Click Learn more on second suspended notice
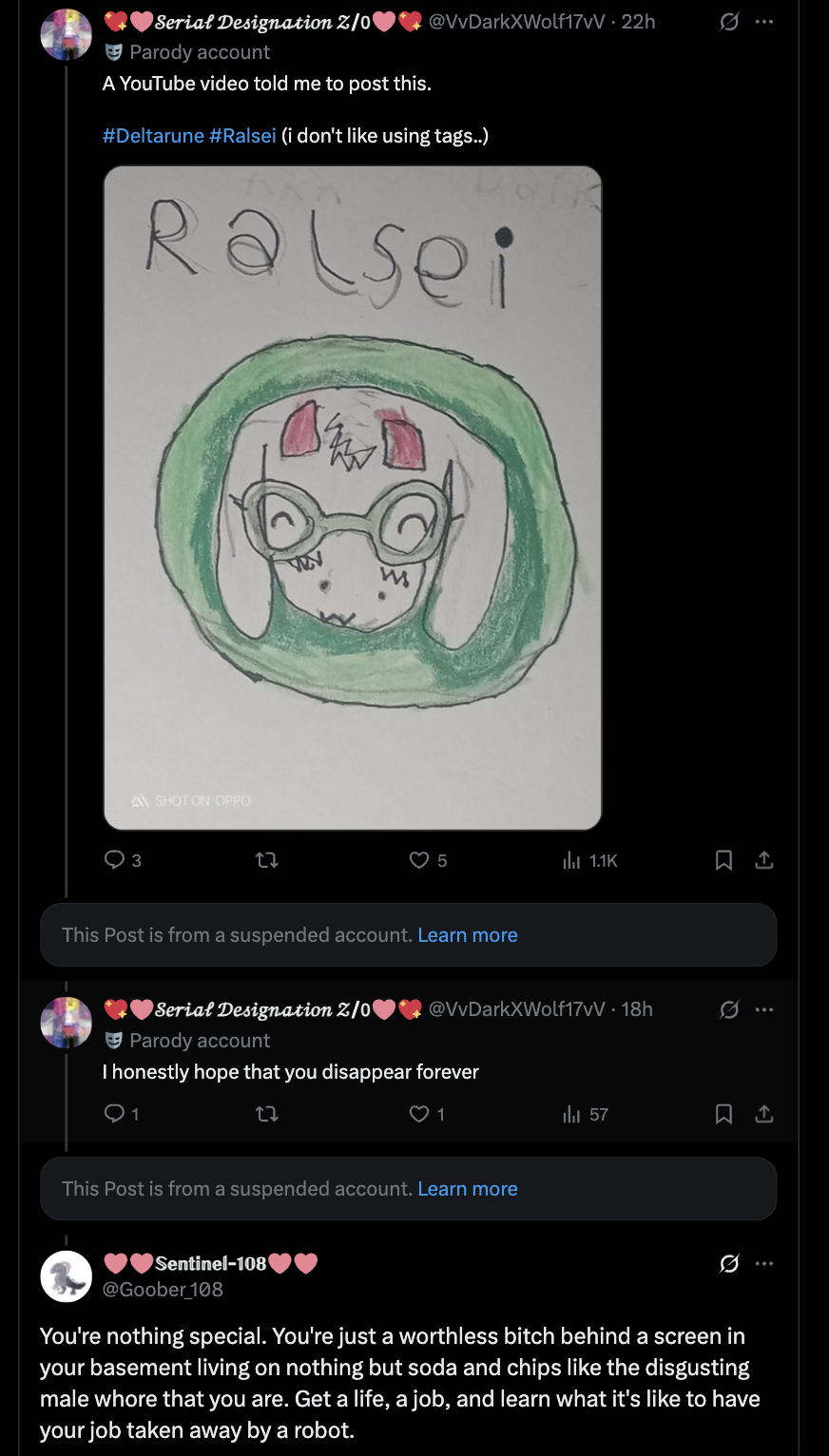The height and width of the screenshot is (1456, 829). [468, 1189]
